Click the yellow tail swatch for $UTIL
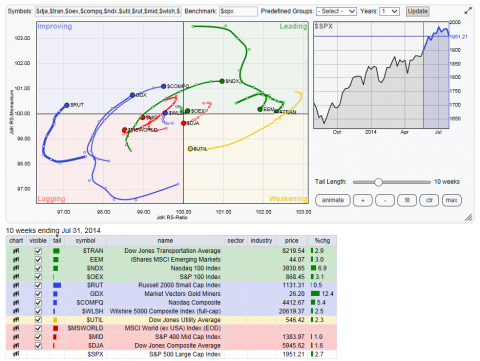The height and width of the screenshot is (361, 480). pos(55,320)
